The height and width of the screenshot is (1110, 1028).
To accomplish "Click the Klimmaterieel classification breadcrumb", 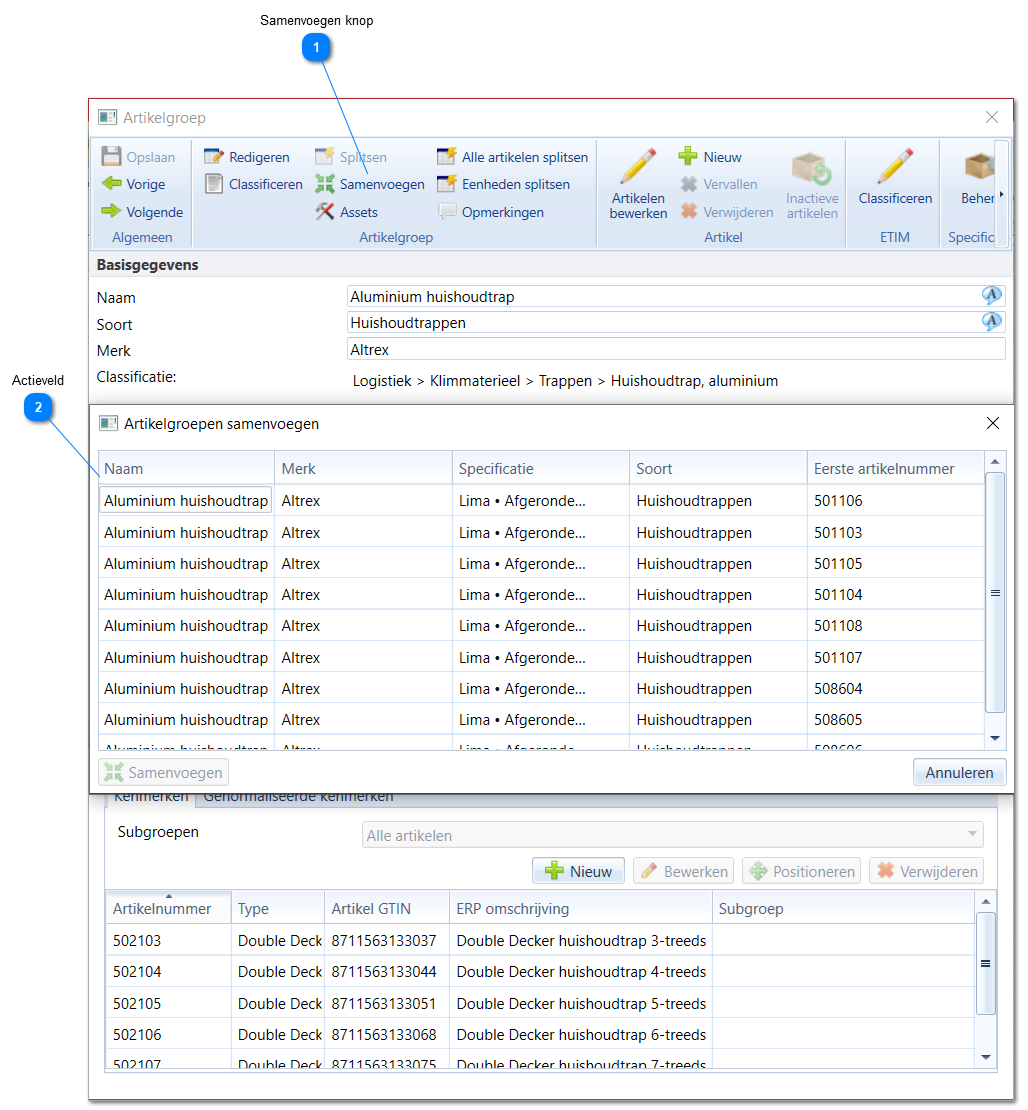I will (474, 381).
